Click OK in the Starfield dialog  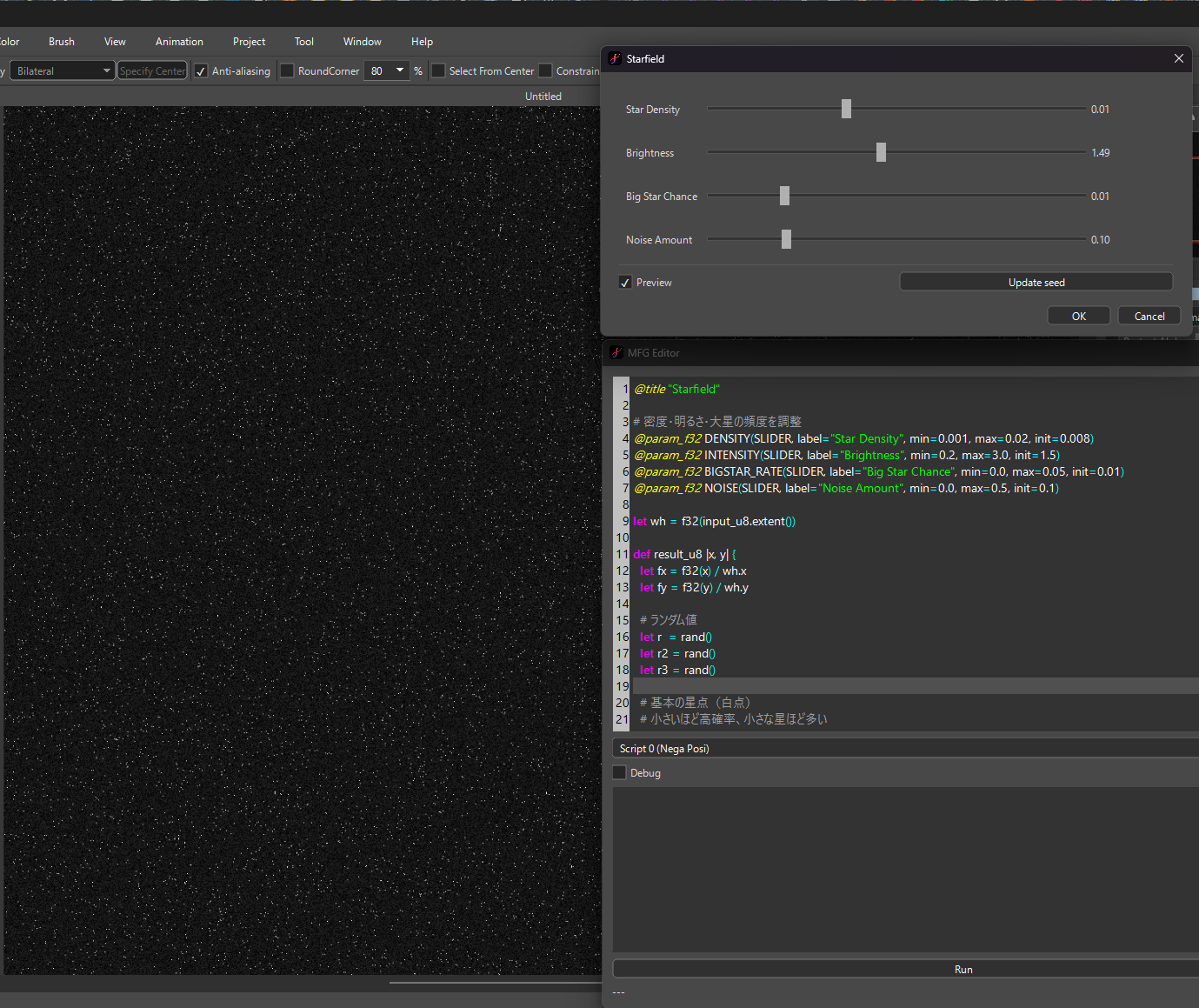tap(1078, 316)
